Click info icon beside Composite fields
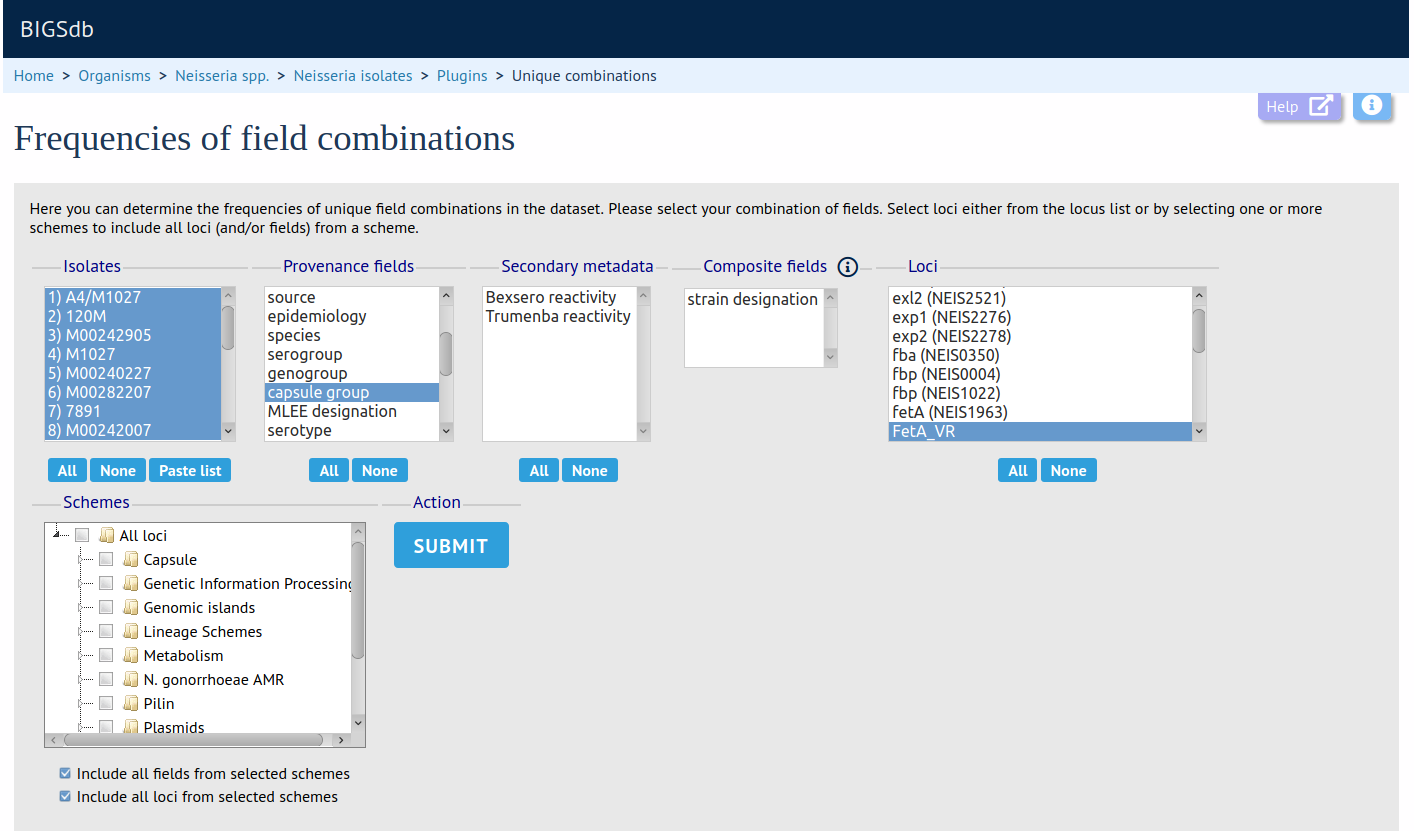Screen dimensions: 1414x831 click(848, 267)
